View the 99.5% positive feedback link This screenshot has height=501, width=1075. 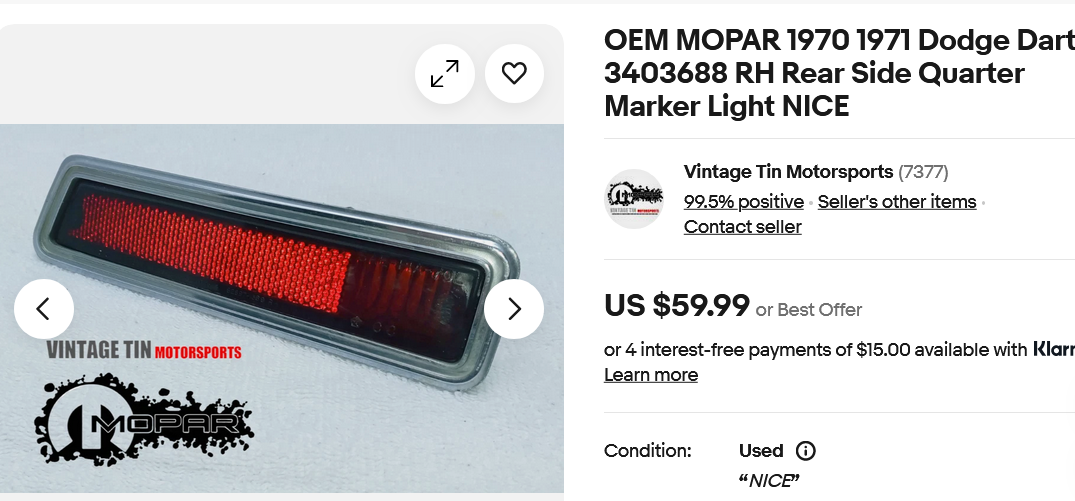pyautogui.click(x=743, y=202)
